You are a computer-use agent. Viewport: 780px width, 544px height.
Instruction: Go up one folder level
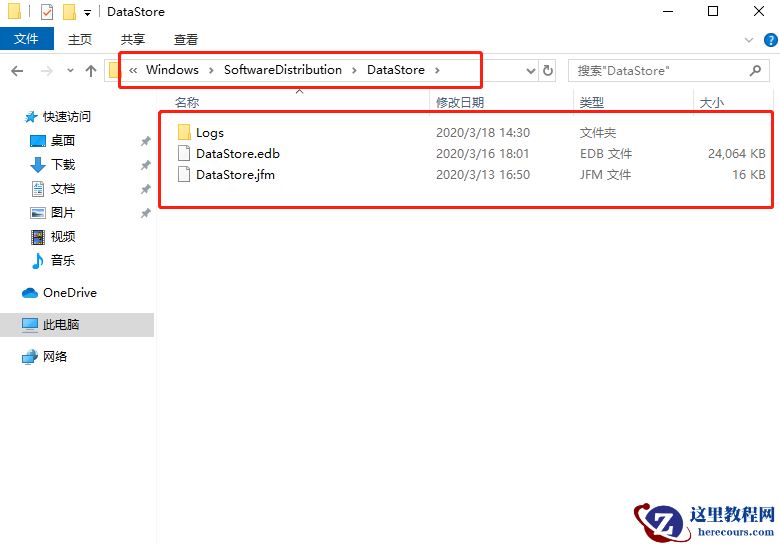tap(91, 71)
